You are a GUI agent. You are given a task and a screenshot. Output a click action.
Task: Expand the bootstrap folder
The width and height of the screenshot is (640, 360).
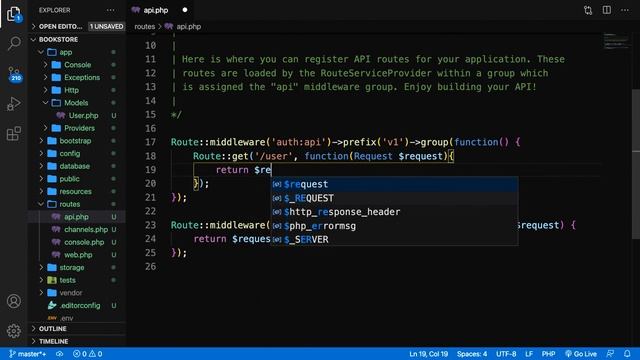tap(77, 141)
